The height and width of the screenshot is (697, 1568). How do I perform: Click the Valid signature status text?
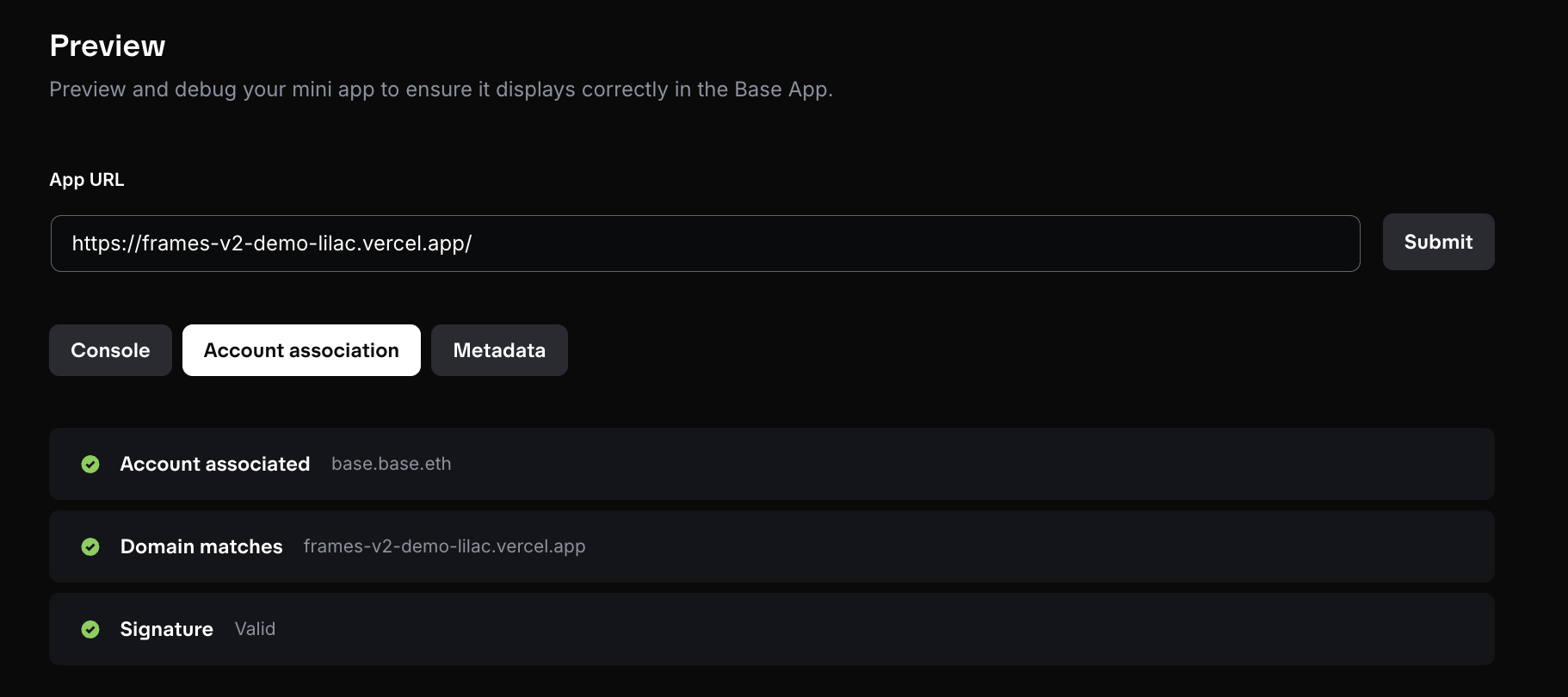pyautogui.click(x=255, y=629)
